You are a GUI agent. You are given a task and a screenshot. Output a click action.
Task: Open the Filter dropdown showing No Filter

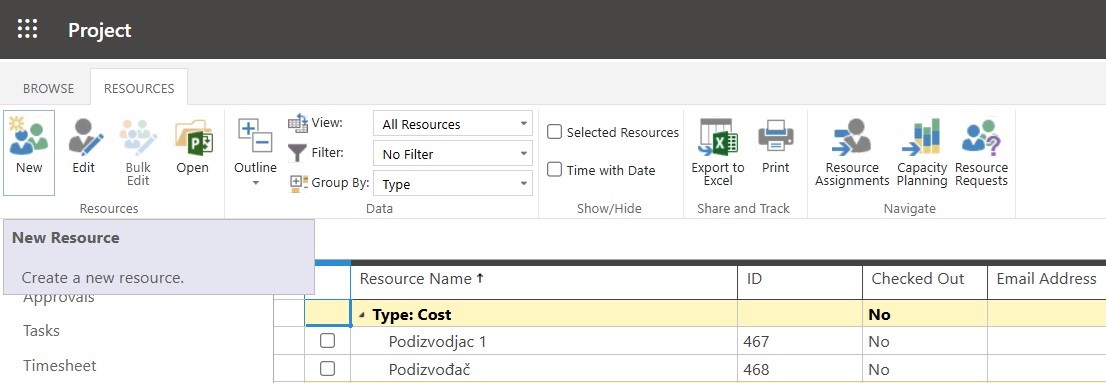click(453, 154)
